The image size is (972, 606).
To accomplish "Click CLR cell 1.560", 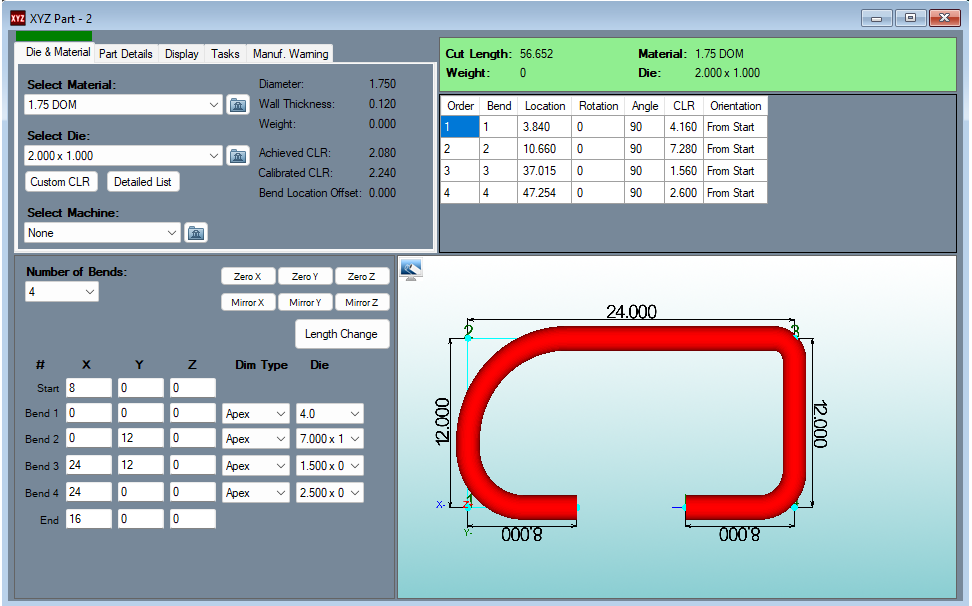I will click(684, 171).
